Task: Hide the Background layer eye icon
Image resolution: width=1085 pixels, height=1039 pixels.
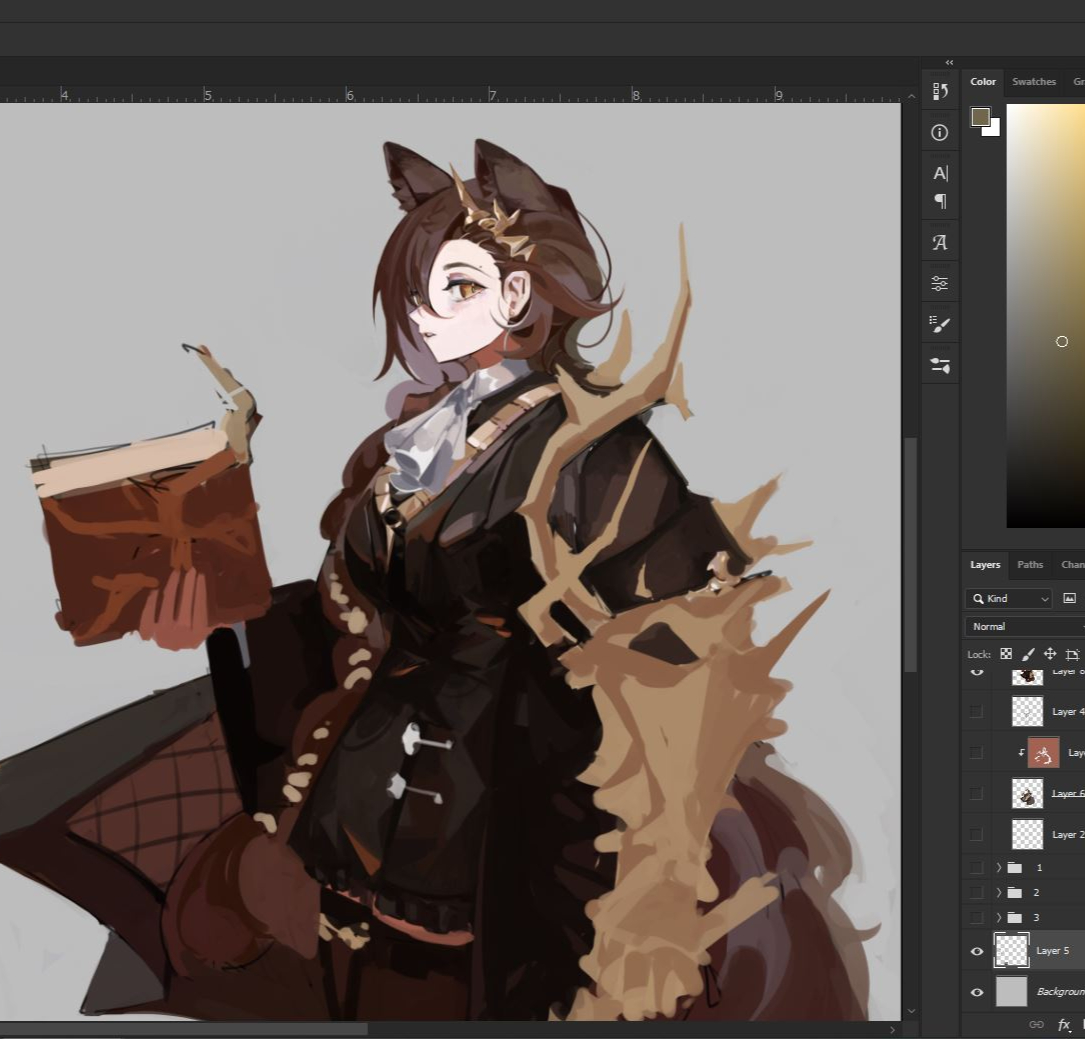Action: [977, 992]
